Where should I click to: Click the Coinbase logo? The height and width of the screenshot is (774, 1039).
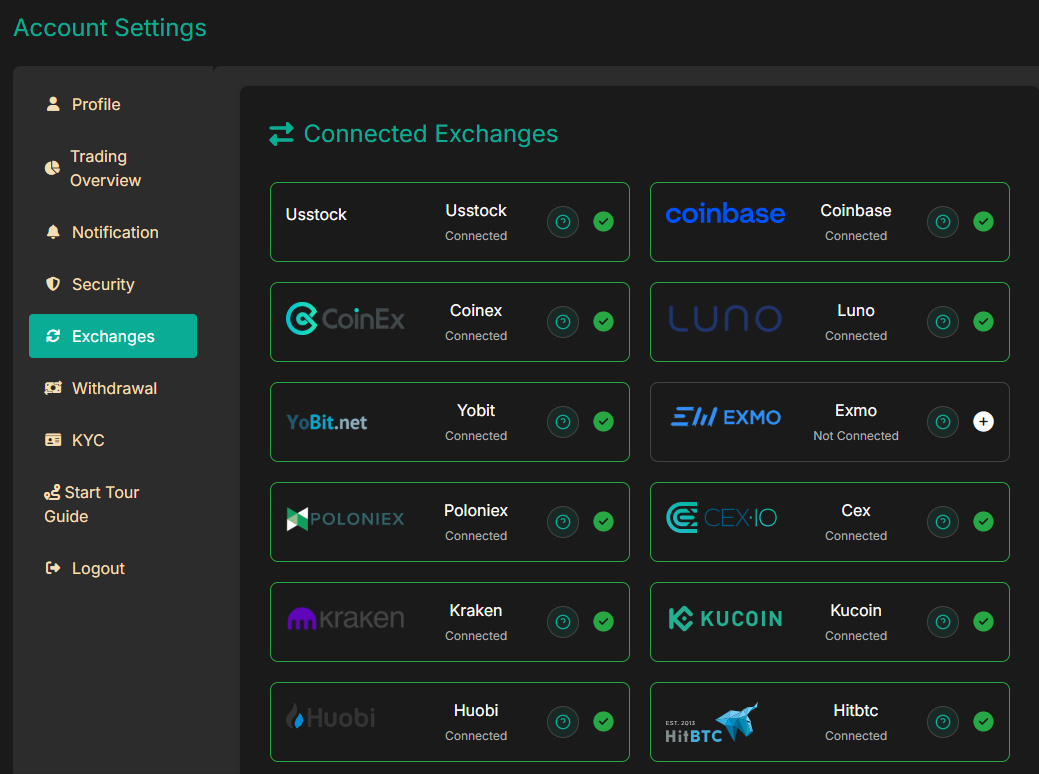725,214
